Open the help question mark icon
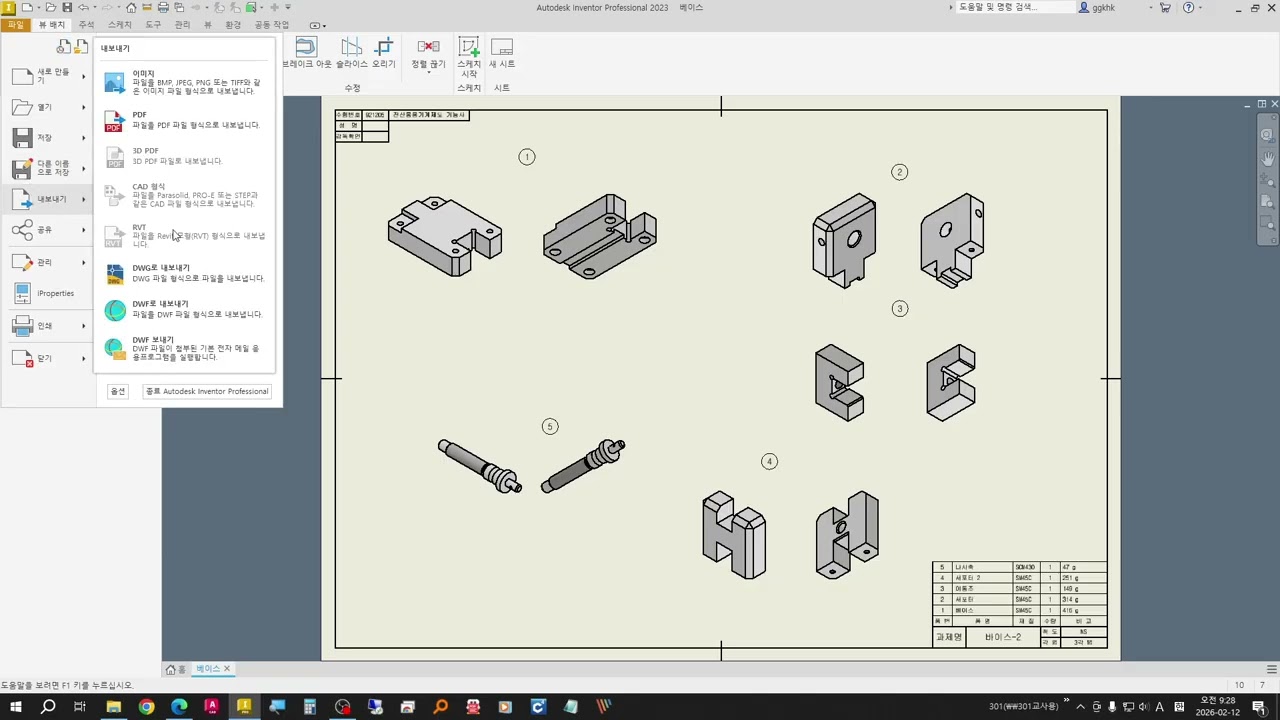 pos(1188,8)
